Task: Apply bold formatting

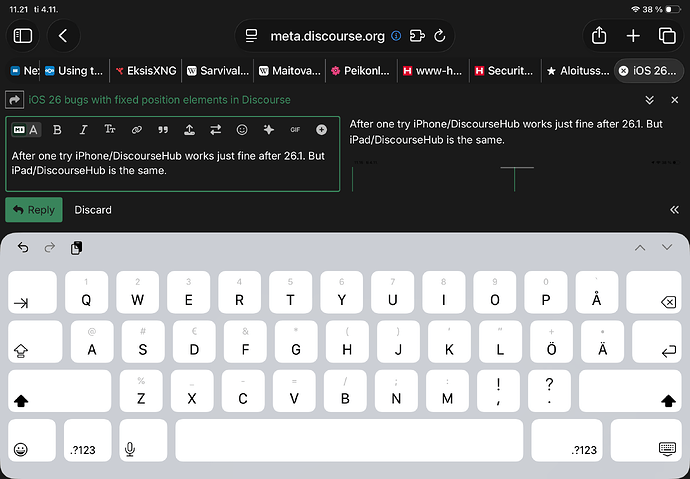Action: click(57, 130)
